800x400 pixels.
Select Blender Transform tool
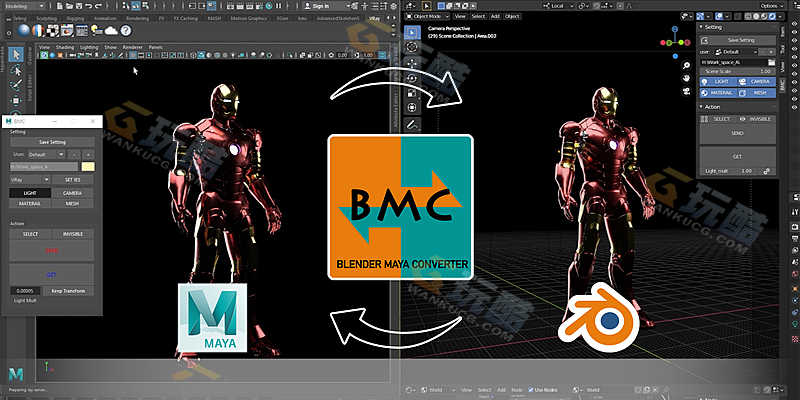tap(412, 108)
